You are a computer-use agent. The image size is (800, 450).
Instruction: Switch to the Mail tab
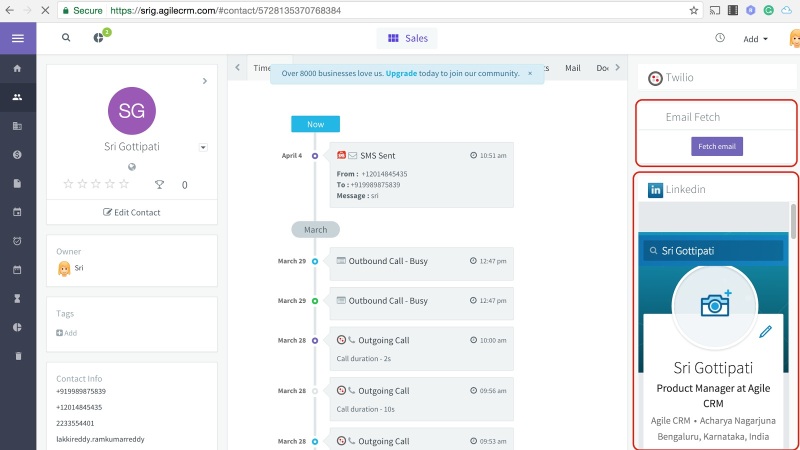pyautogui.click(x=572, y=68)
